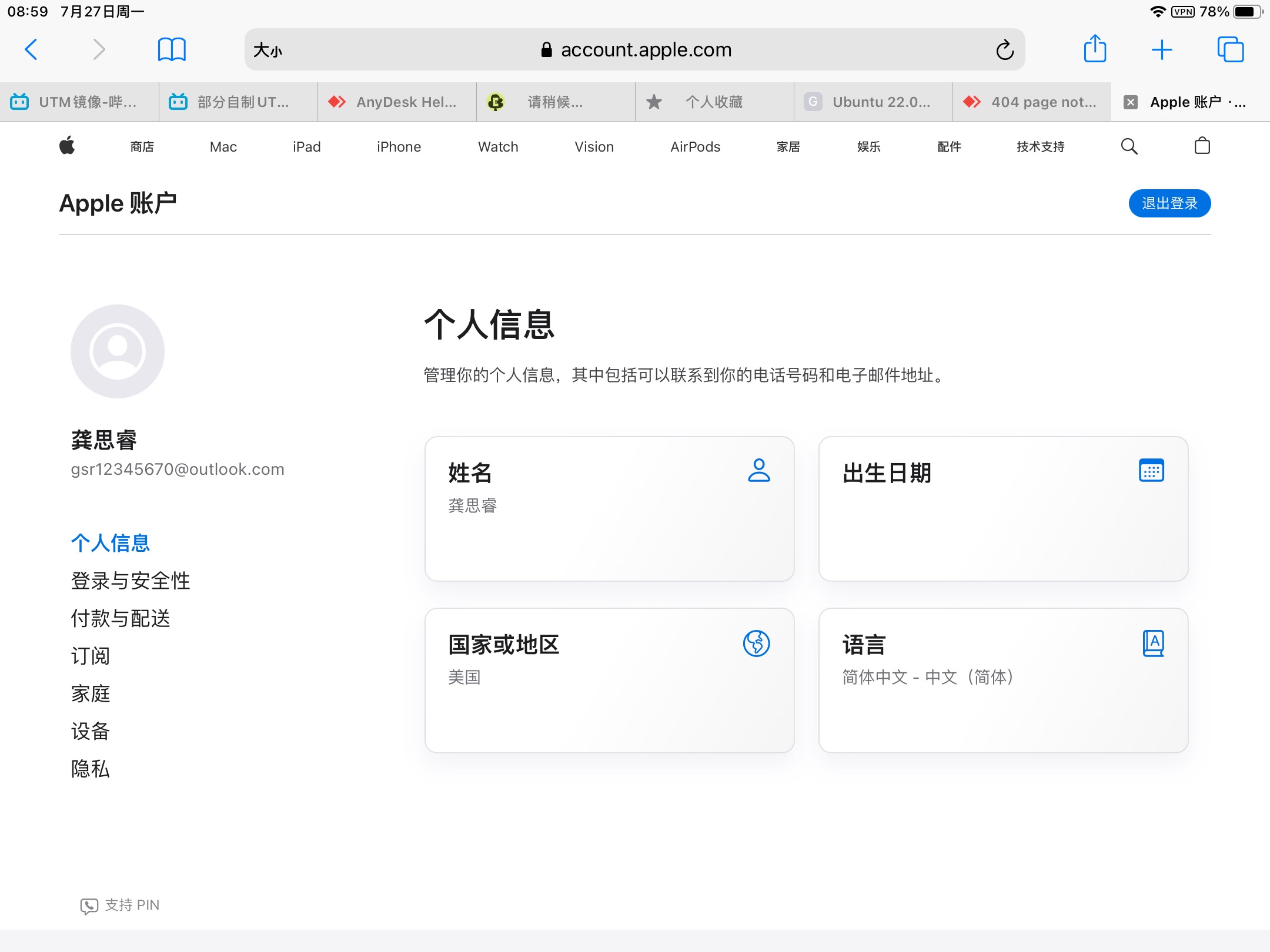Image resolution: width=1270 pixels, height=952 pixels.
Task: Open 登录与安全性 in the sidebar
Action: click(131, 581)
